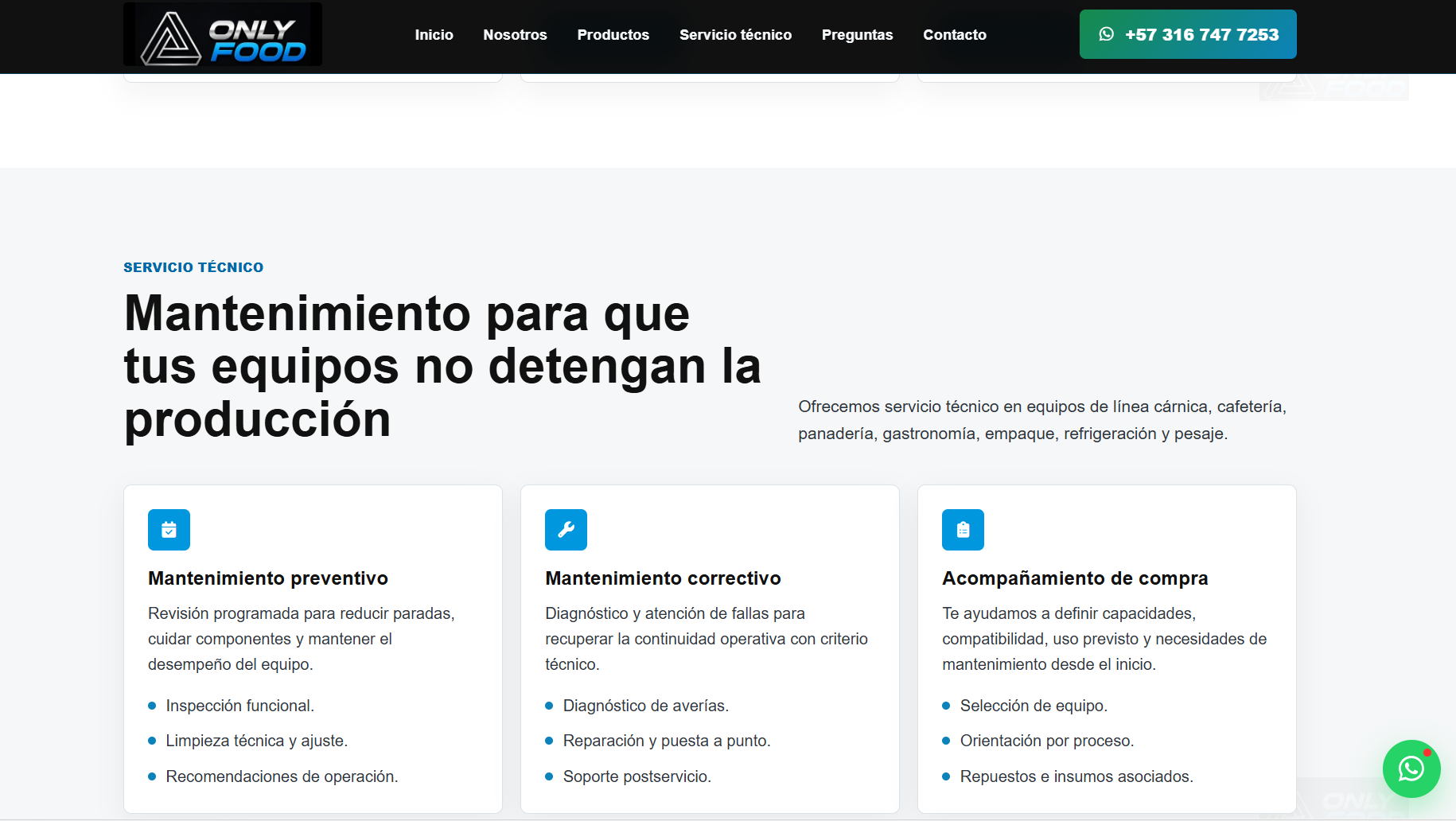1456x821 pixels.
Task: Click Te ayudamos a definir capacidades text
Action: [1104, 639]
